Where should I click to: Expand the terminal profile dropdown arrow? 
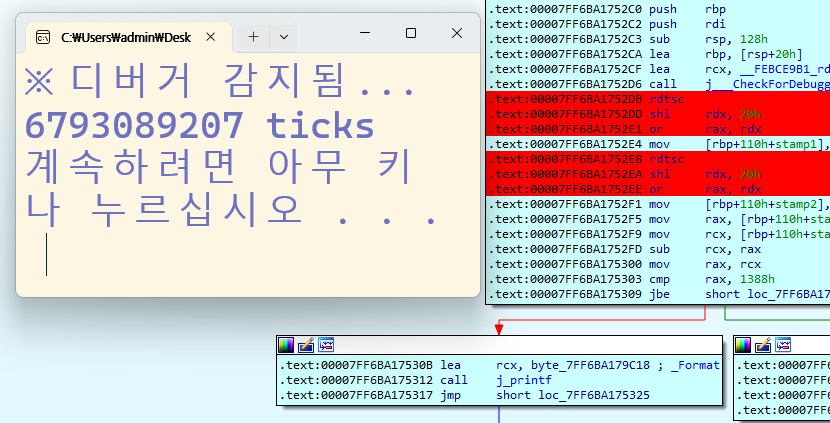(x=283, y=36)
